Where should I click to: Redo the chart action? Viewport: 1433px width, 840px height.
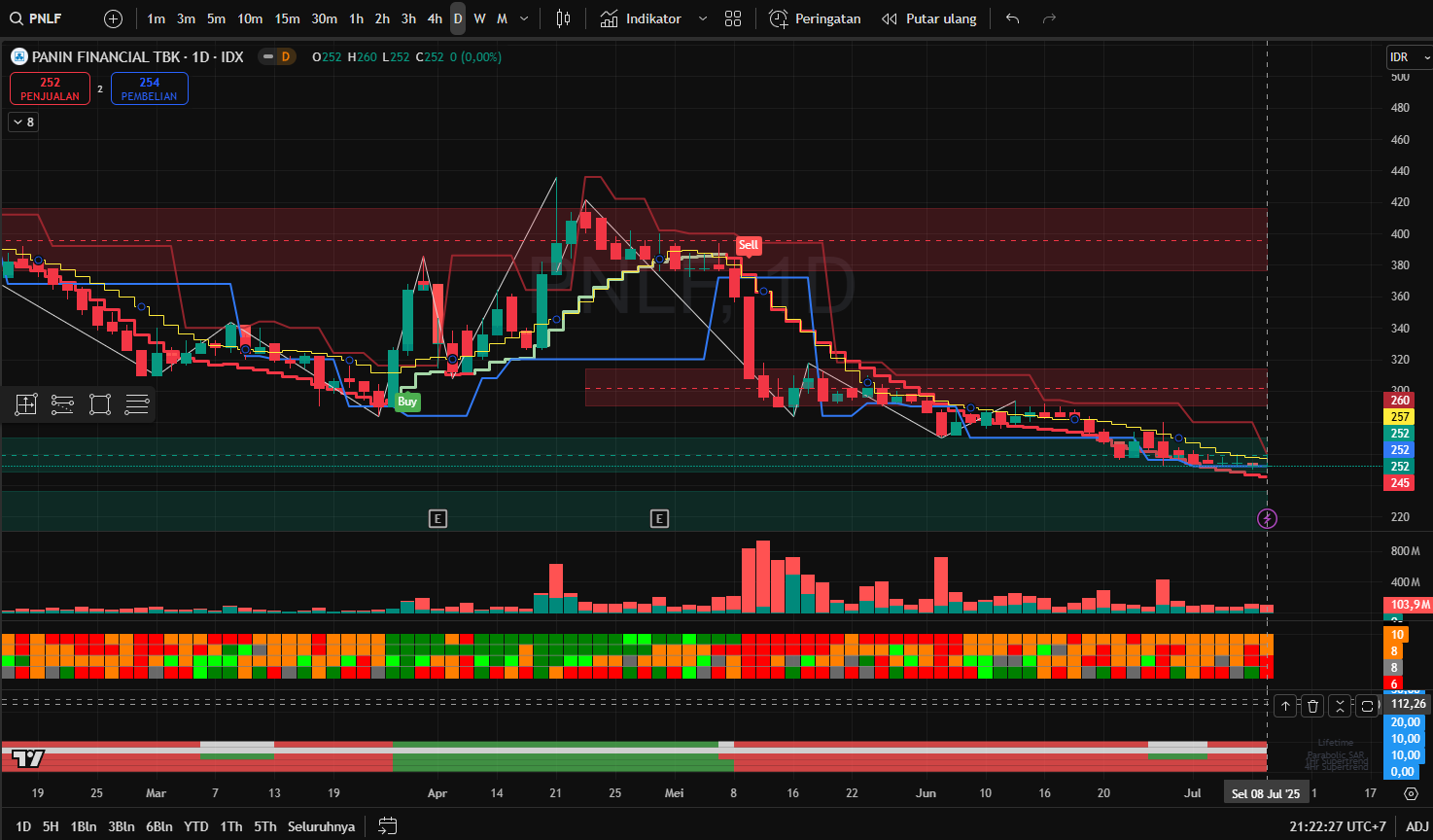pyautogui.click(x=1049, y=18)
